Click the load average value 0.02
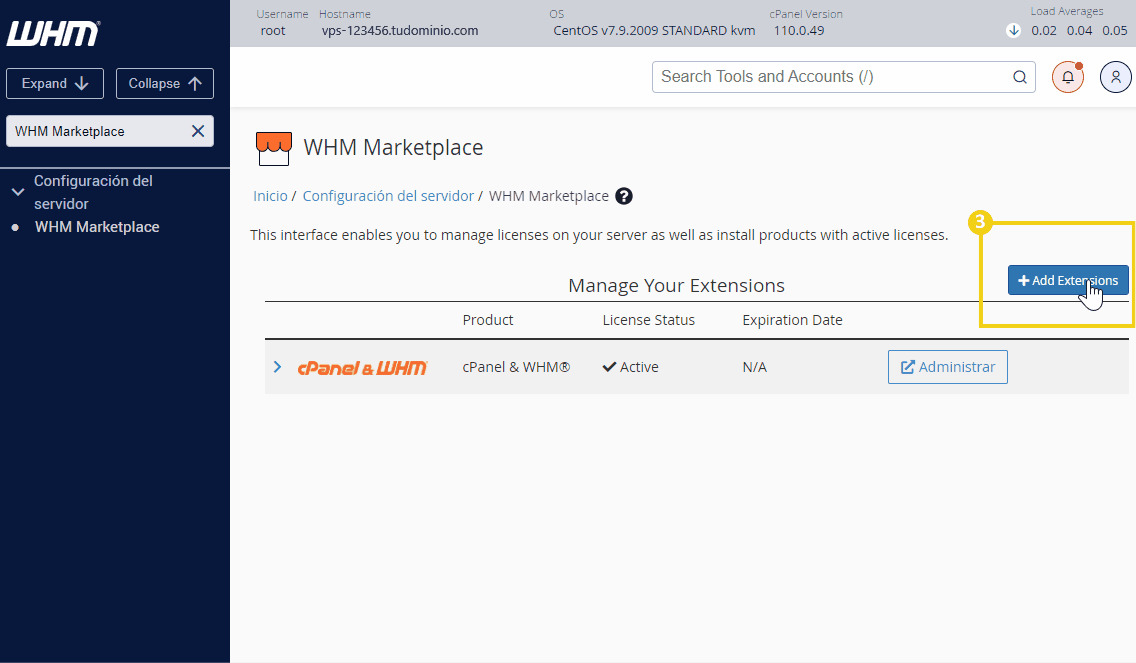The height and width of the screenshot is (663, 1136). (x=1044, y=30)
